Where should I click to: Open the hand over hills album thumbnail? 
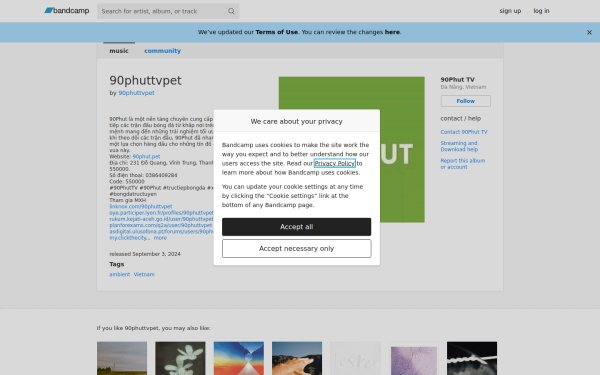pos(297,358)
